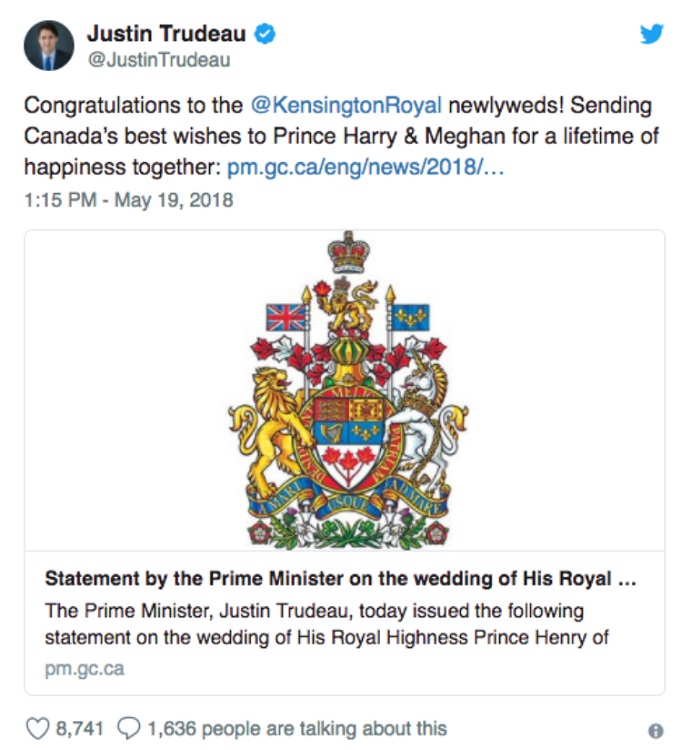Open the Canadian coat of arms image
The width and height of the screenshot is (691, 750).
click(345, 390)
